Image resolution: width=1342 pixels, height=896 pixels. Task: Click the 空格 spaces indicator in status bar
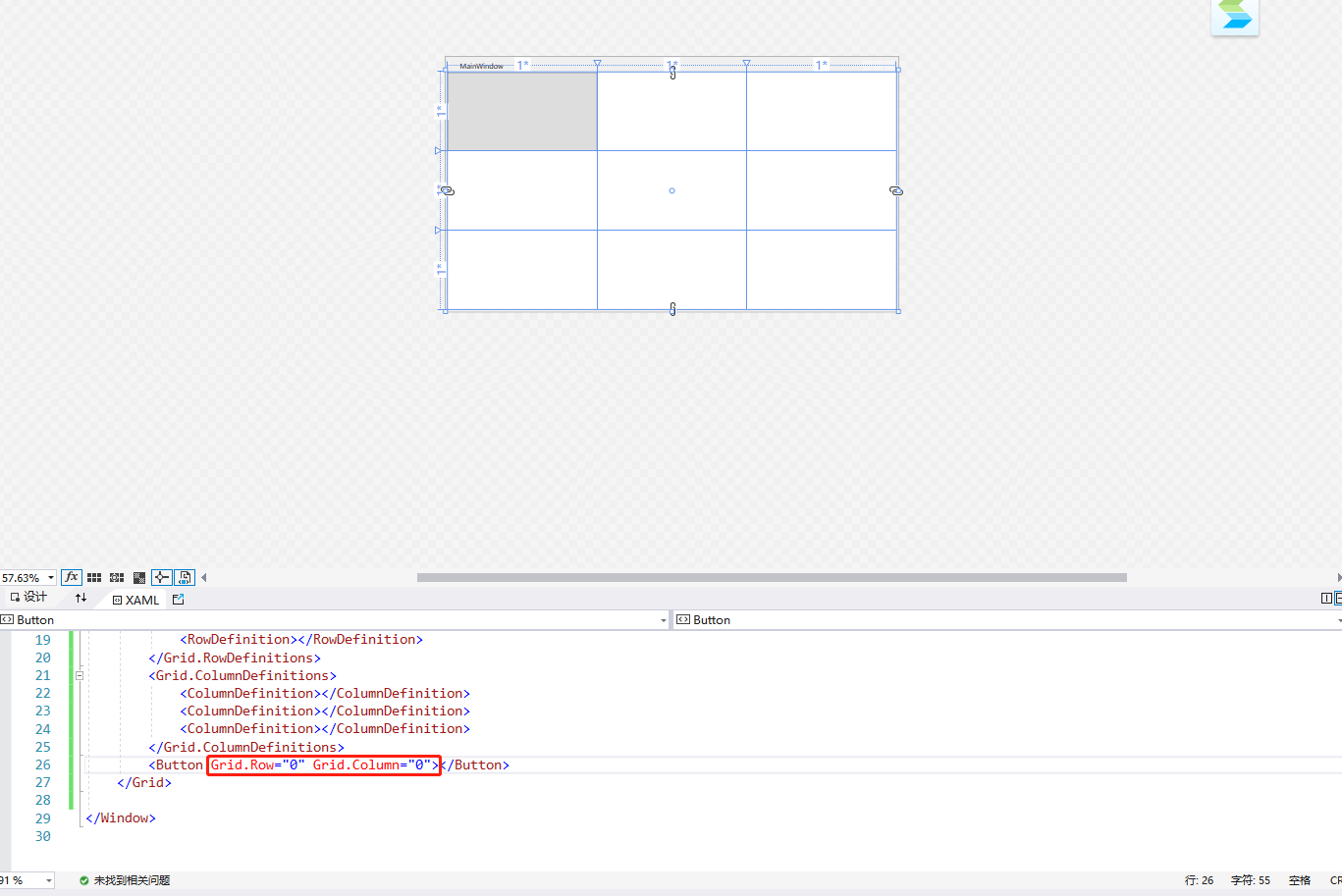click(x=1300, y=880)
